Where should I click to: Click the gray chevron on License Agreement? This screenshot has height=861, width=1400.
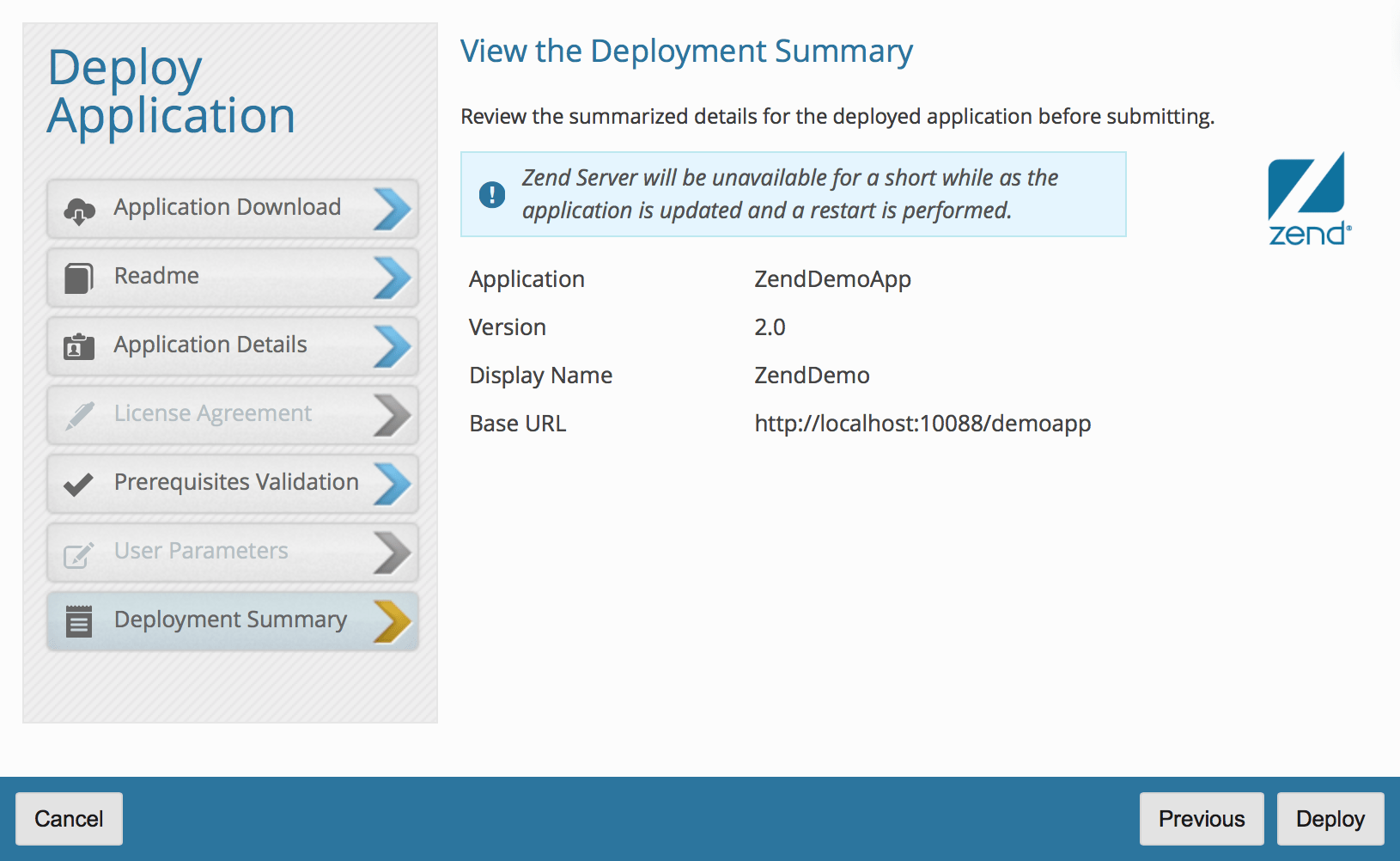pyautogui.click(x=393, y=415)
